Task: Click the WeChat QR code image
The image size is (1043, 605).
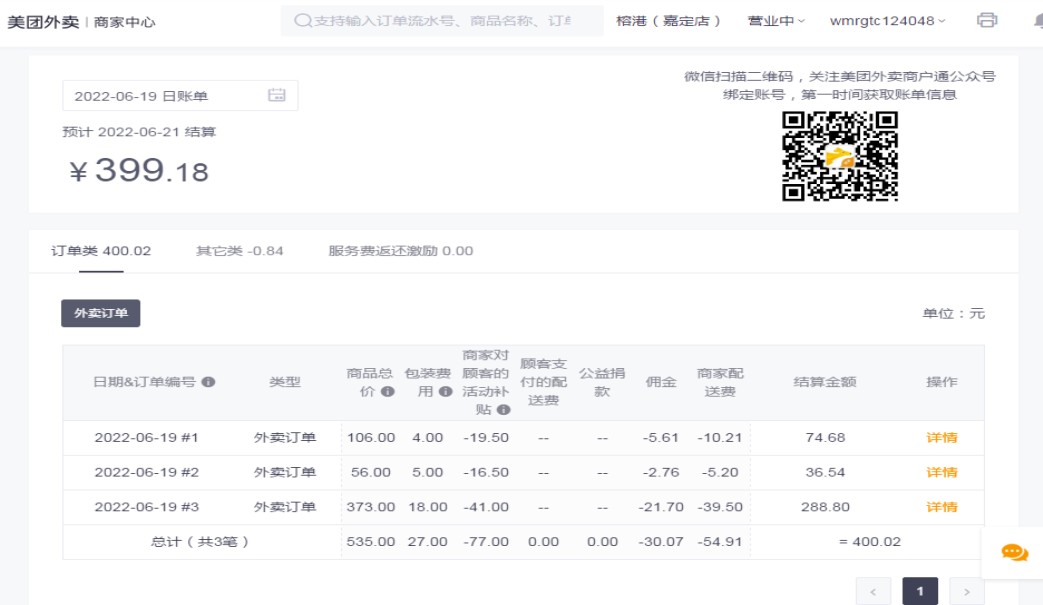Action: pyautogui.click(x=840, y=156)
